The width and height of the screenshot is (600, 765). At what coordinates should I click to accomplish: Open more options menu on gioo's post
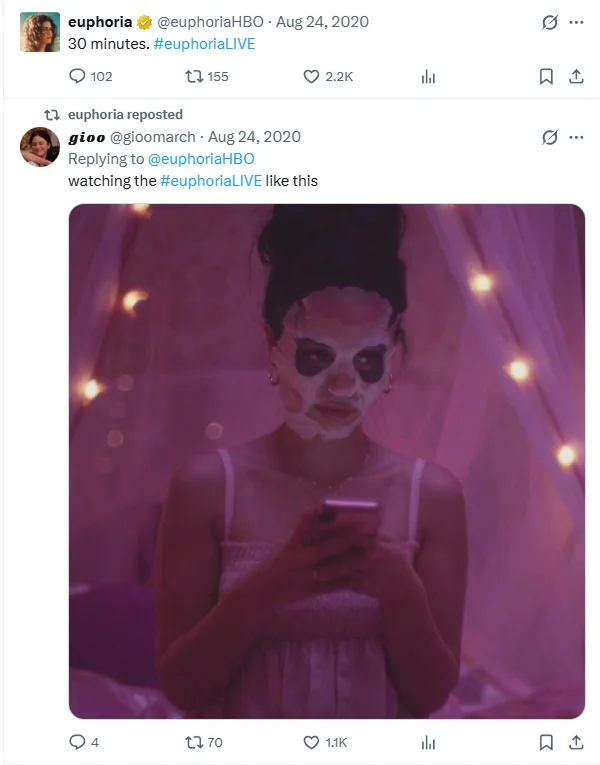click(576, 136)
